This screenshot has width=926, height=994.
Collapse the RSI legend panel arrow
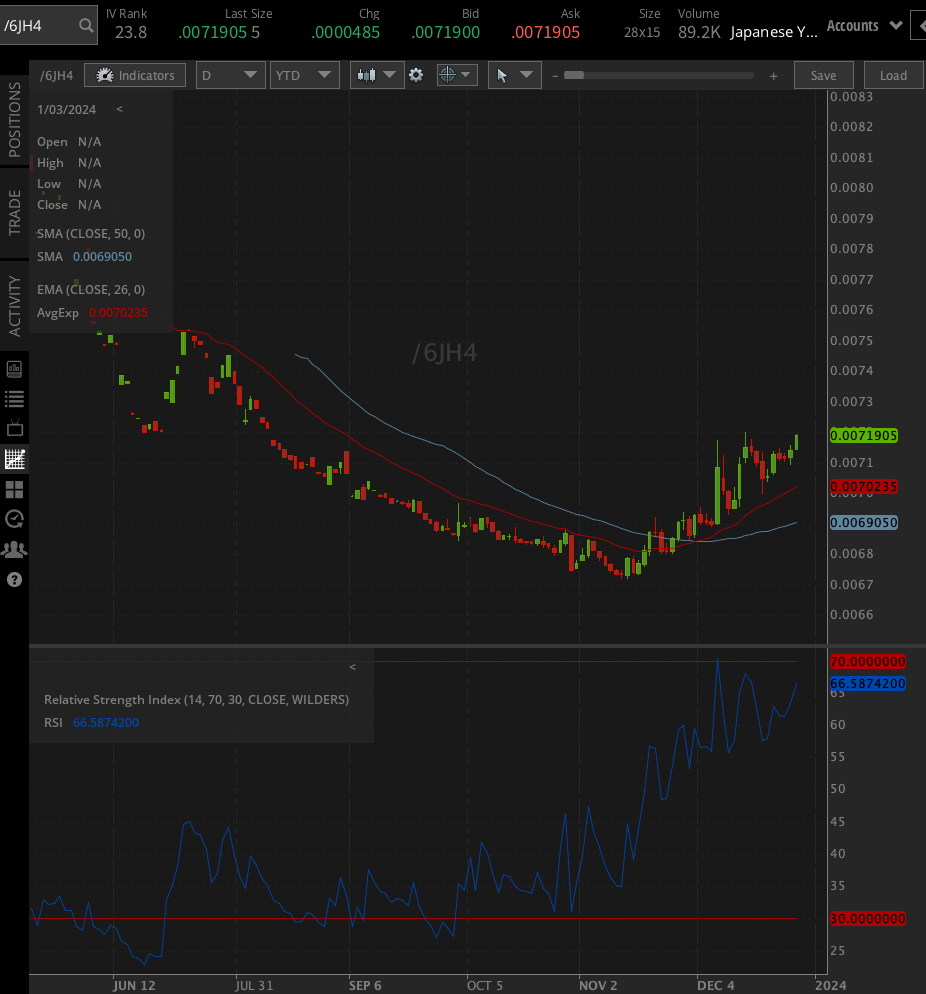[x=352, y=666]
